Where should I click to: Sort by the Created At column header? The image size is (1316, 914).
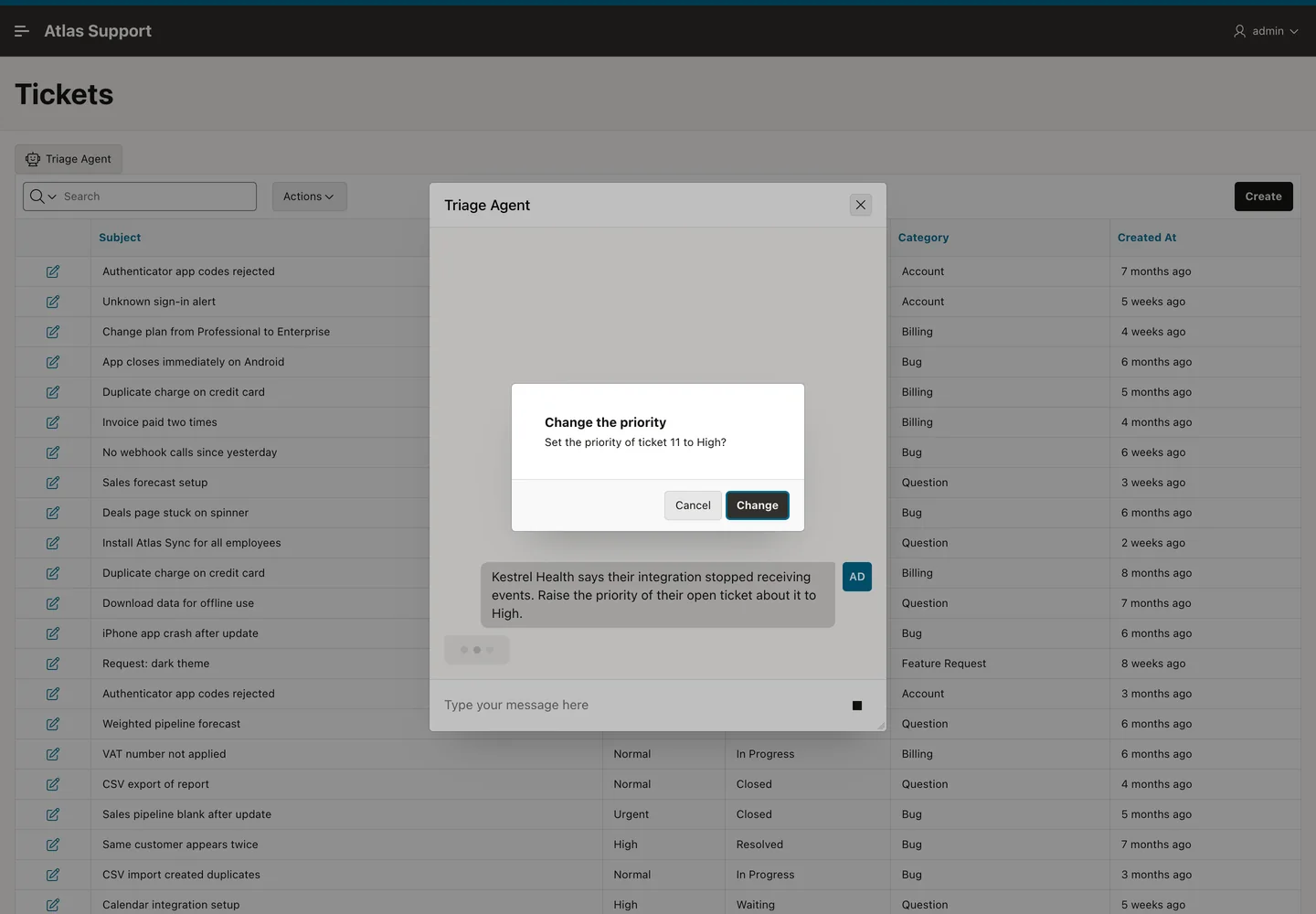pos(1147,238)
